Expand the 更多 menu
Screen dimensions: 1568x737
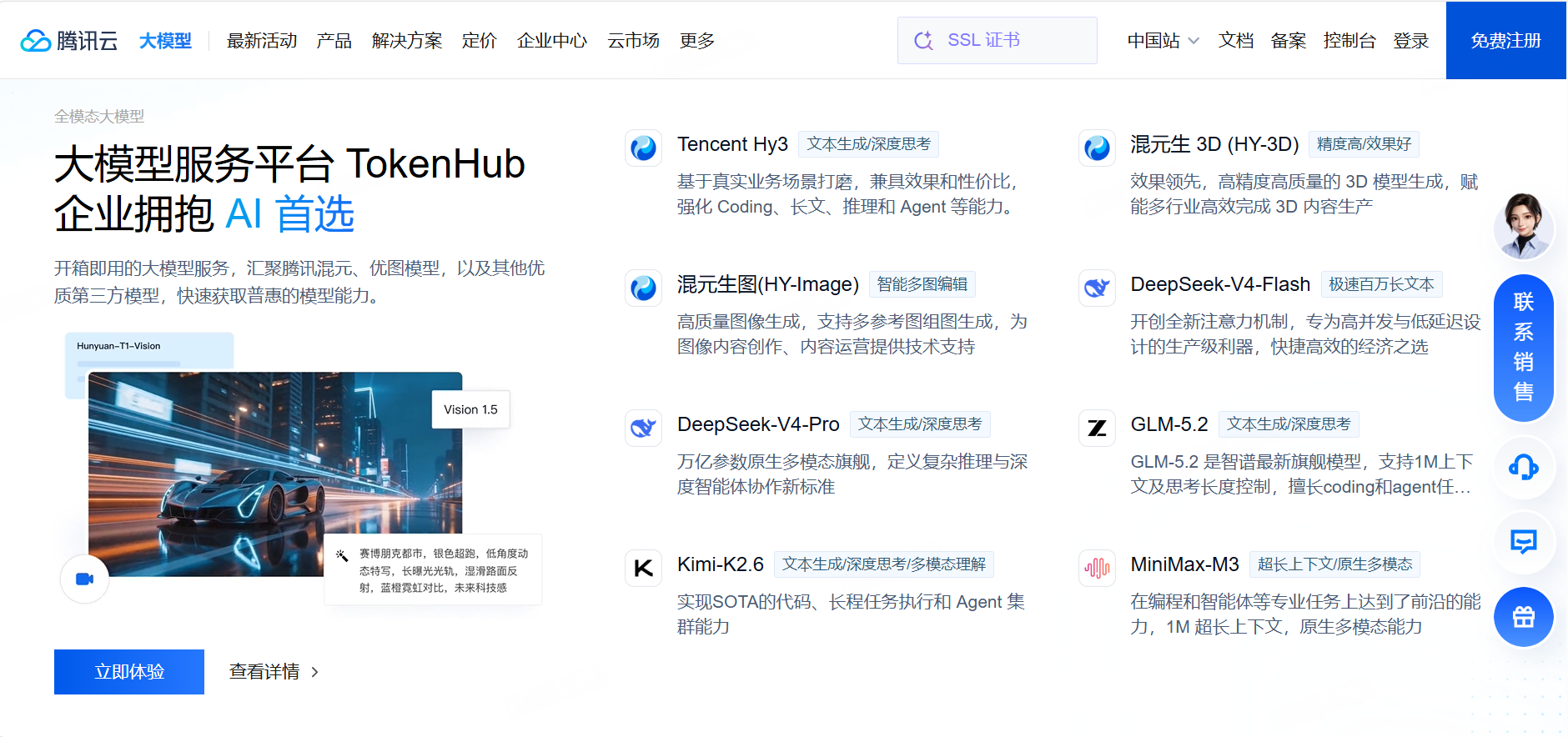coord(697,40)
